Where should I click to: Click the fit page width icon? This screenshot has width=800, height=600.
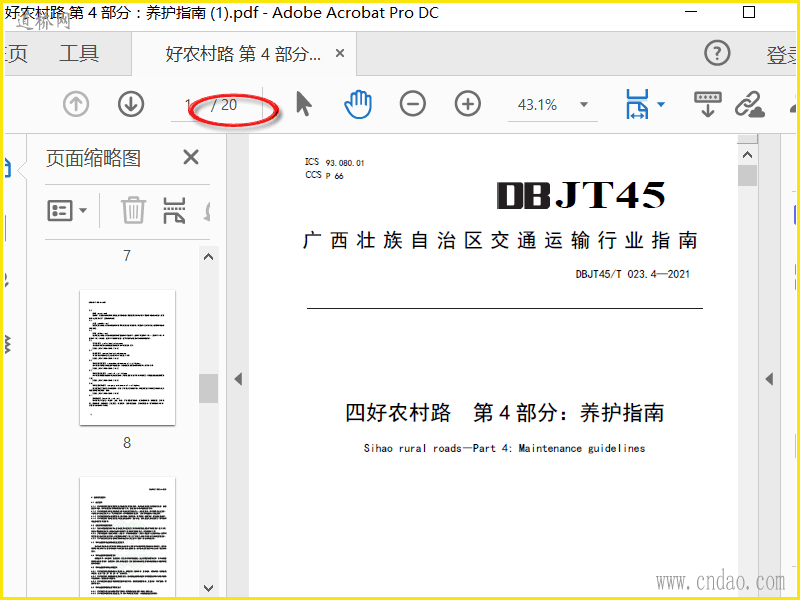point(637,104)
